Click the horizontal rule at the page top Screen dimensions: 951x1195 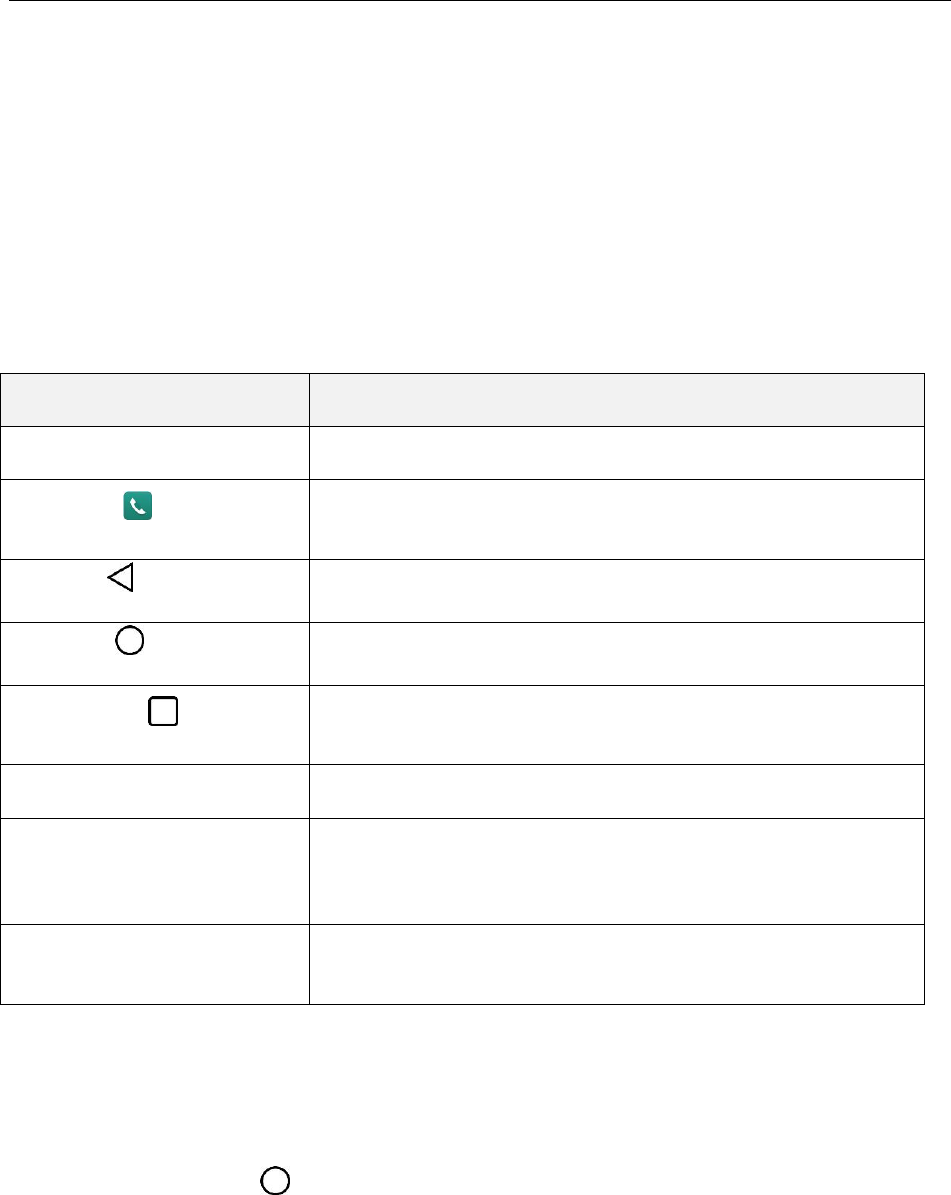(475, 1)
